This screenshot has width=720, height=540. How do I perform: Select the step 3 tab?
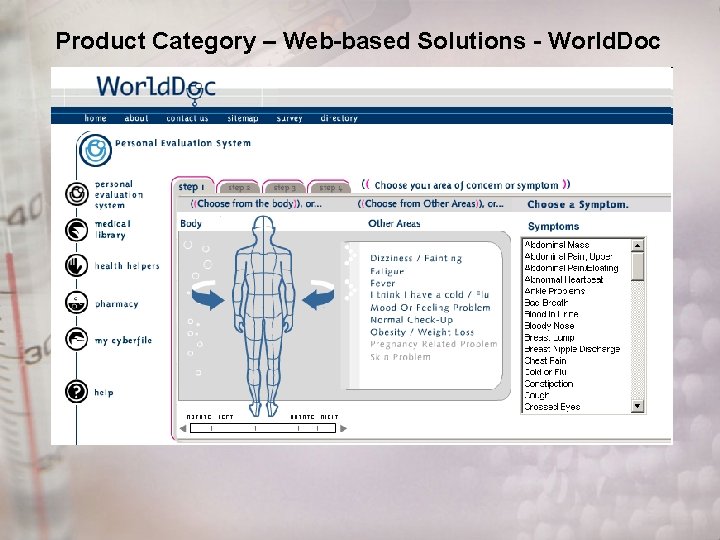click(x=284, y=187)
